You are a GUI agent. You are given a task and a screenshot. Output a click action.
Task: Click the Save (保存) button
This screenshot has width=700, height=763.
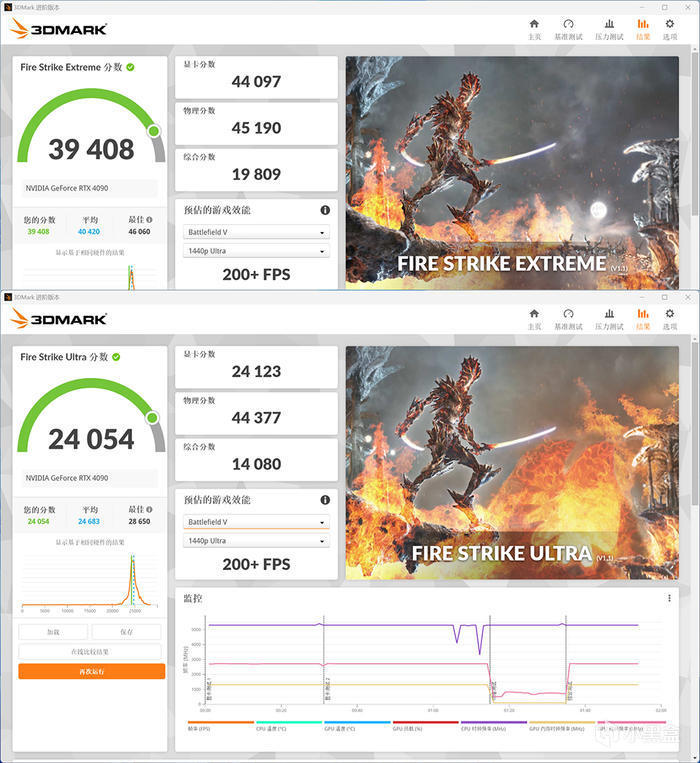point(126,632)
